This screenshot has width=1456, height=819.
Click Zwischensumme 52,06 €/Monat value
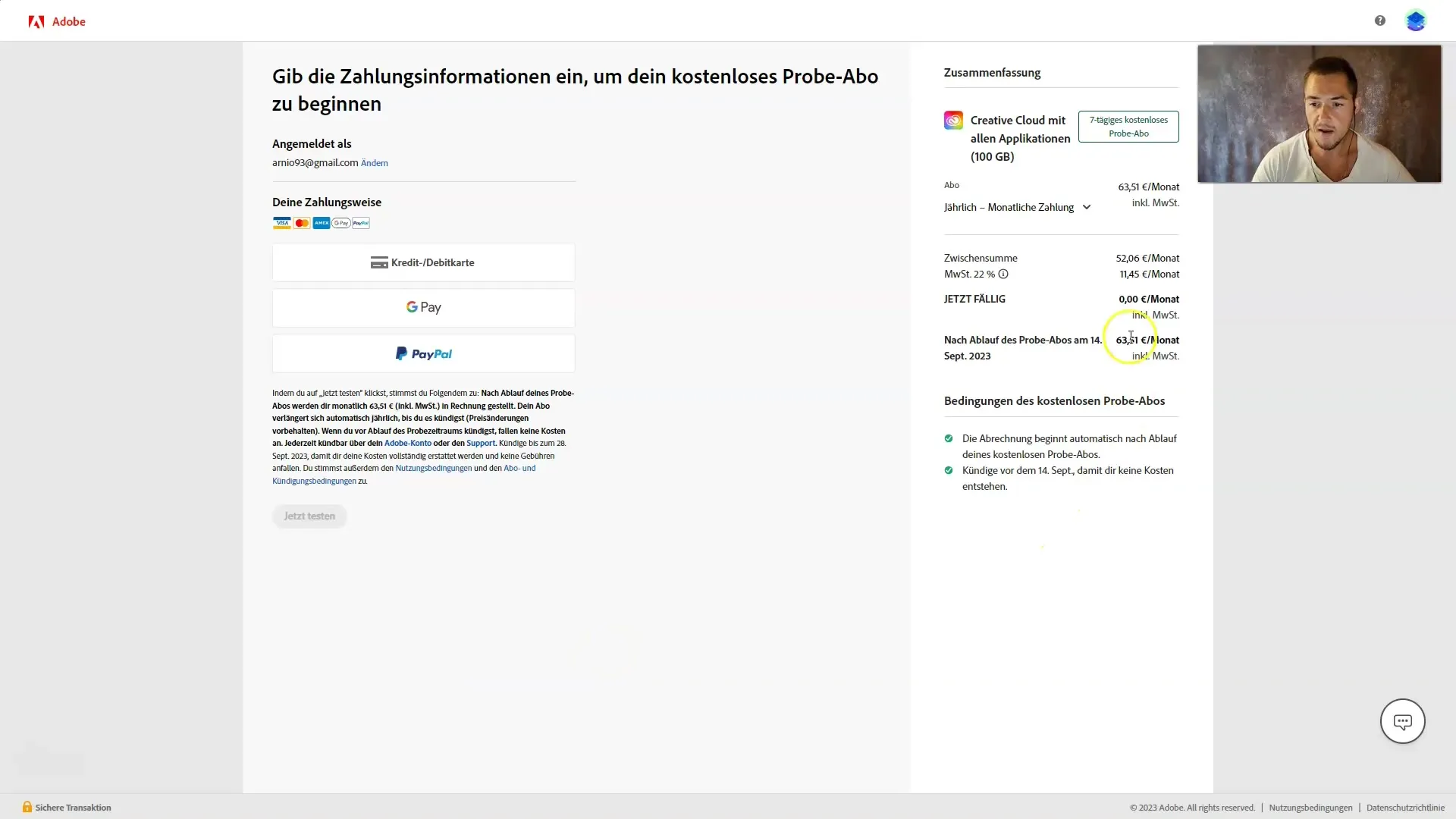pos(1147,258)
